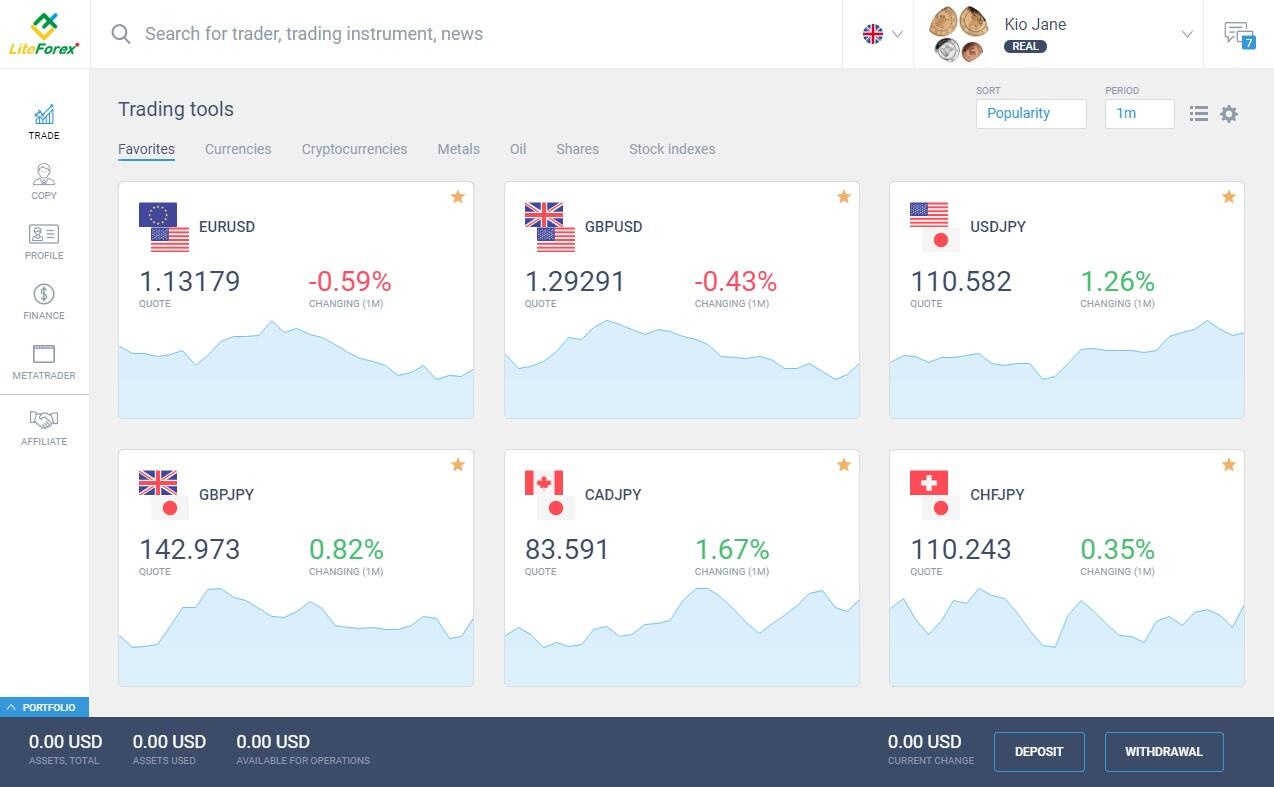Click CADJPY flag pair icon
This screenshot has width=1274, height=787.
pos(550,495)
